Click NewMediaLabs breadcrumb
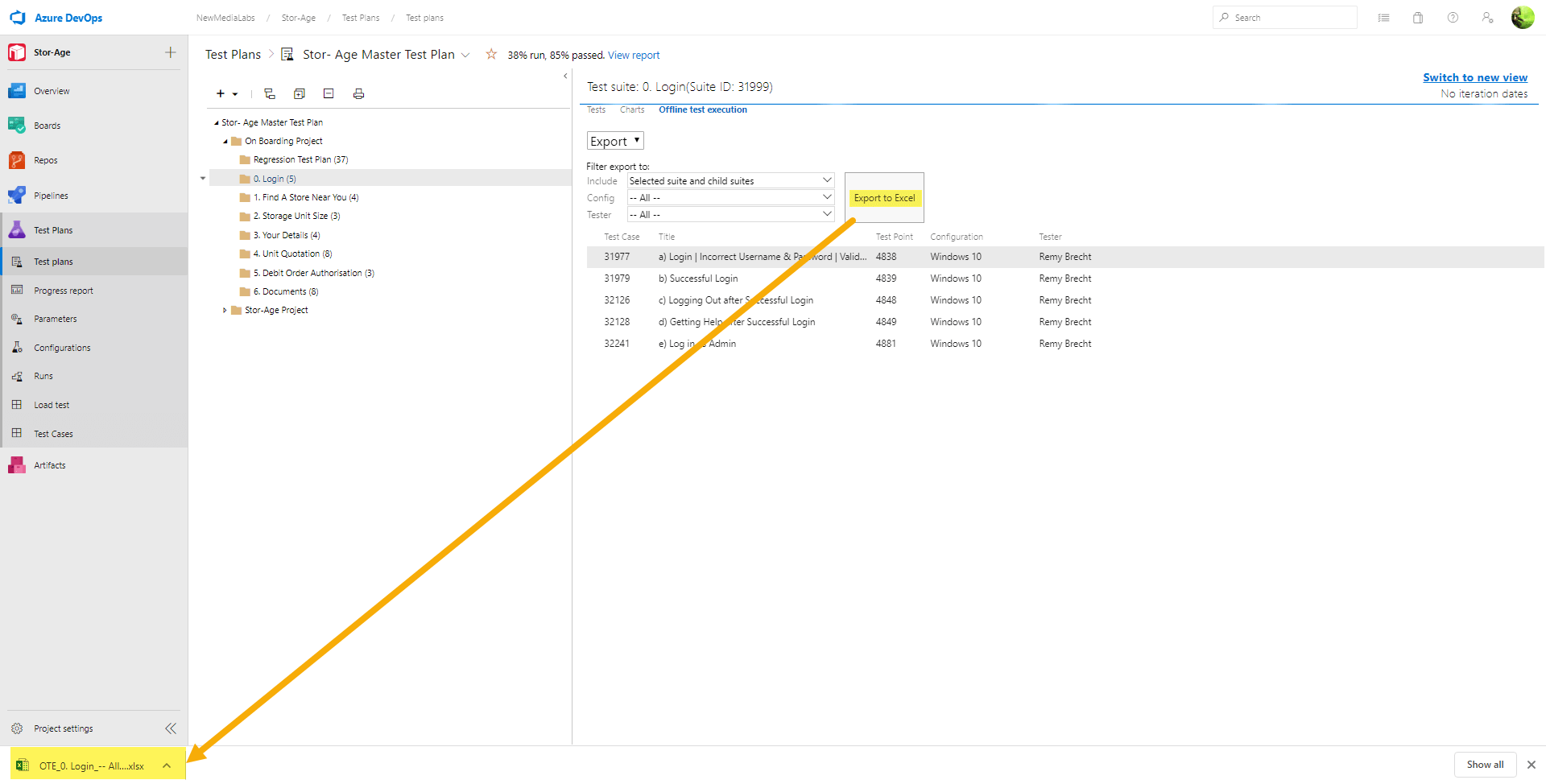This screenshot has width=1546, height=784. [225, 18]
